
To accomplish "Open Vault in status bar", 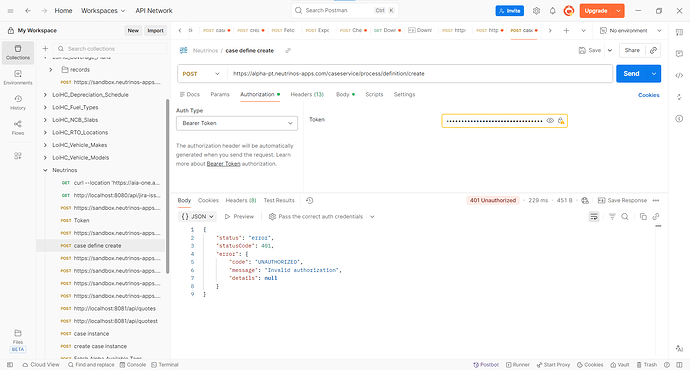I will point(620,365).
